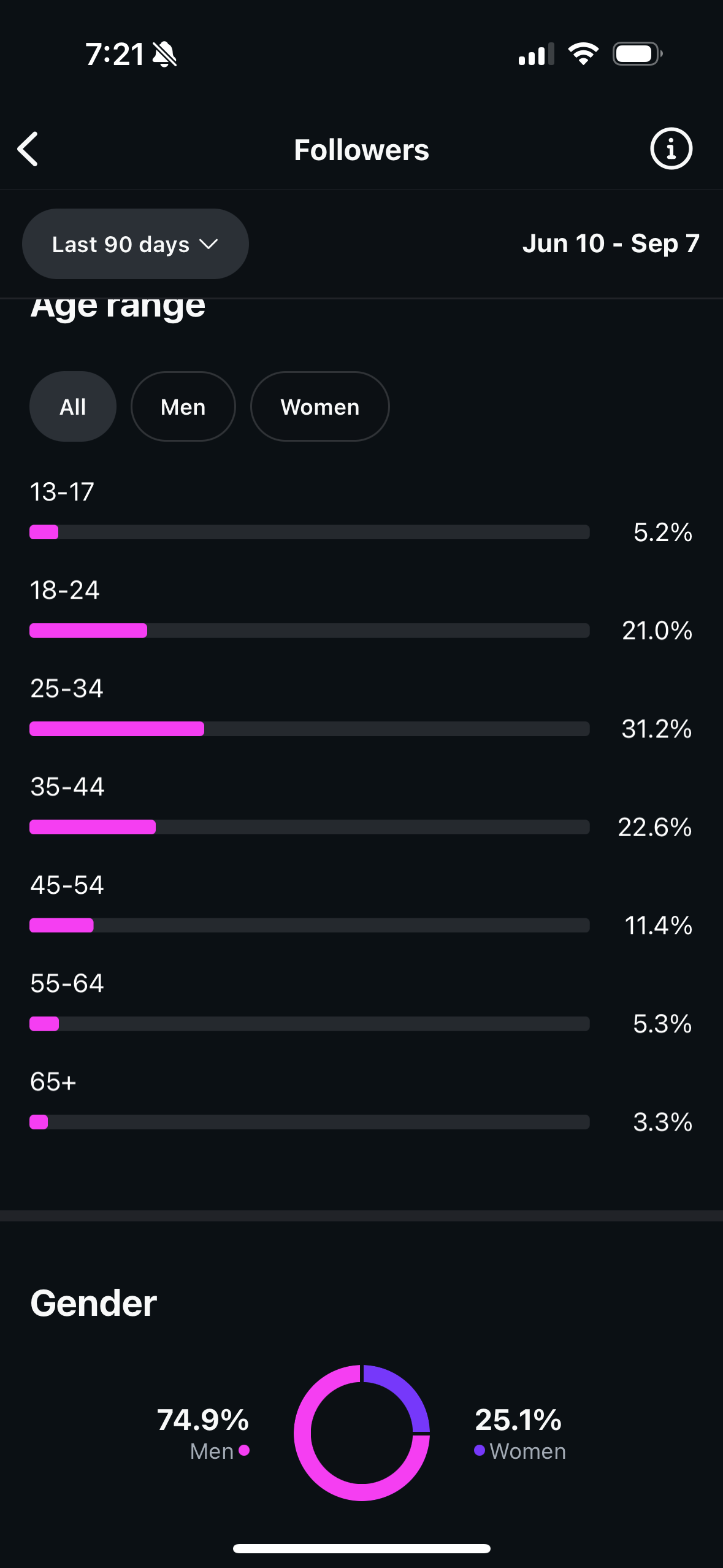Tap the purple Women legend dot
Screen dimensions: 723x1568
(x=480, y=1450)
